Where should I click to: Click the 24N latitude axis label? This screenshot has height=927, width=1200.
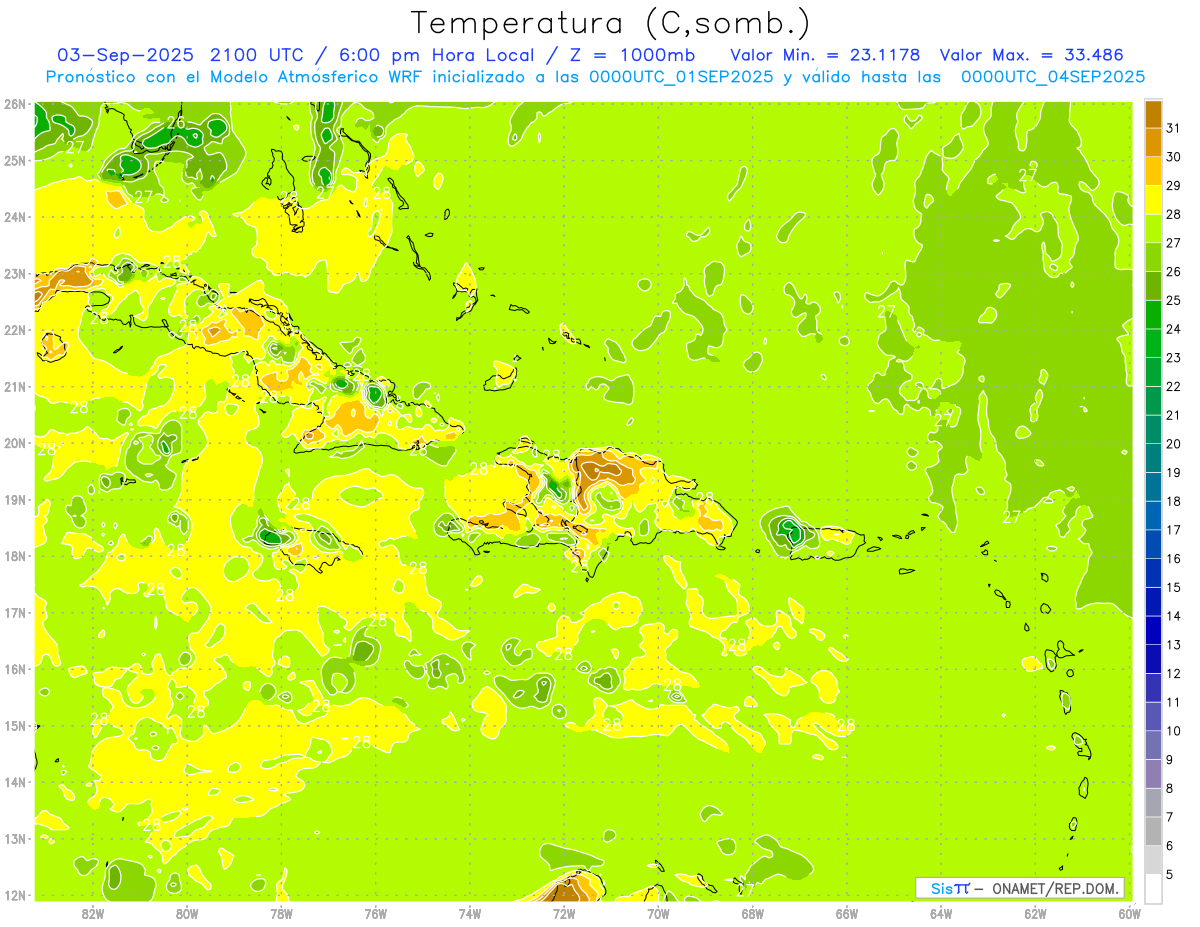15,217
